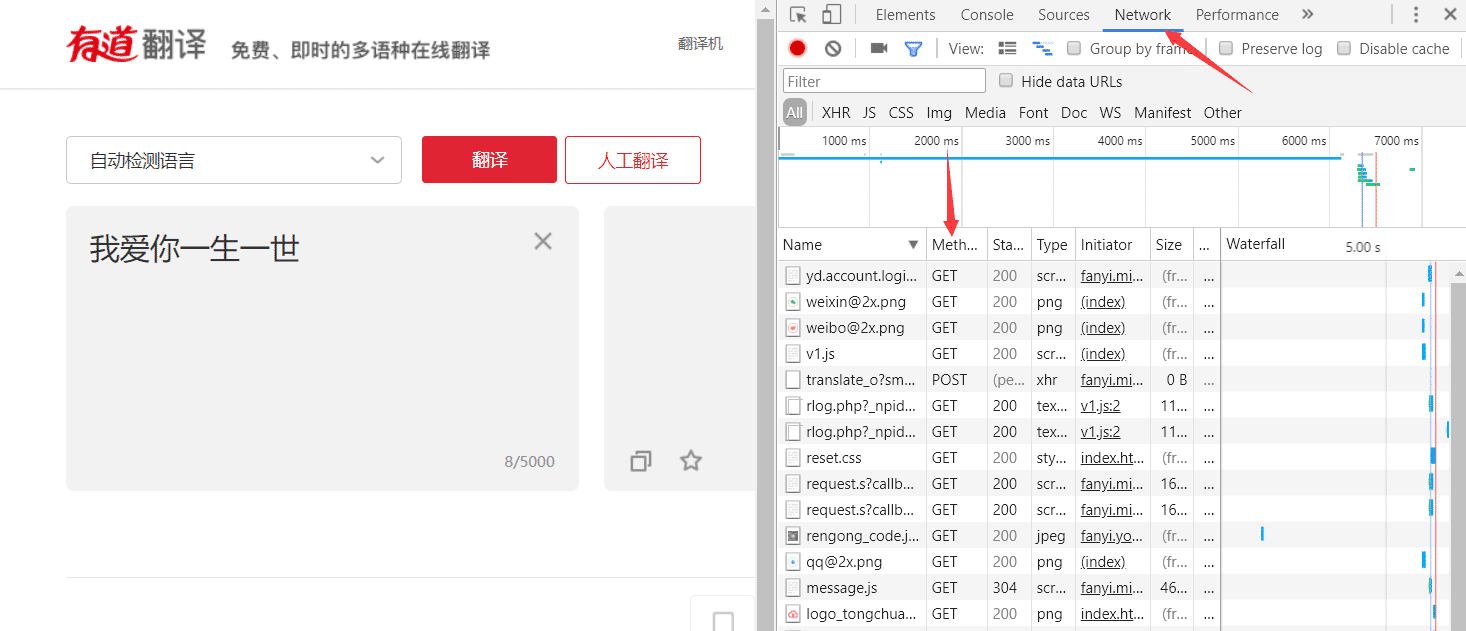The width and height of the screenshot is (1466, 631).
Task: Enable the Preserve log checkbox
Action: point(1227,48)
